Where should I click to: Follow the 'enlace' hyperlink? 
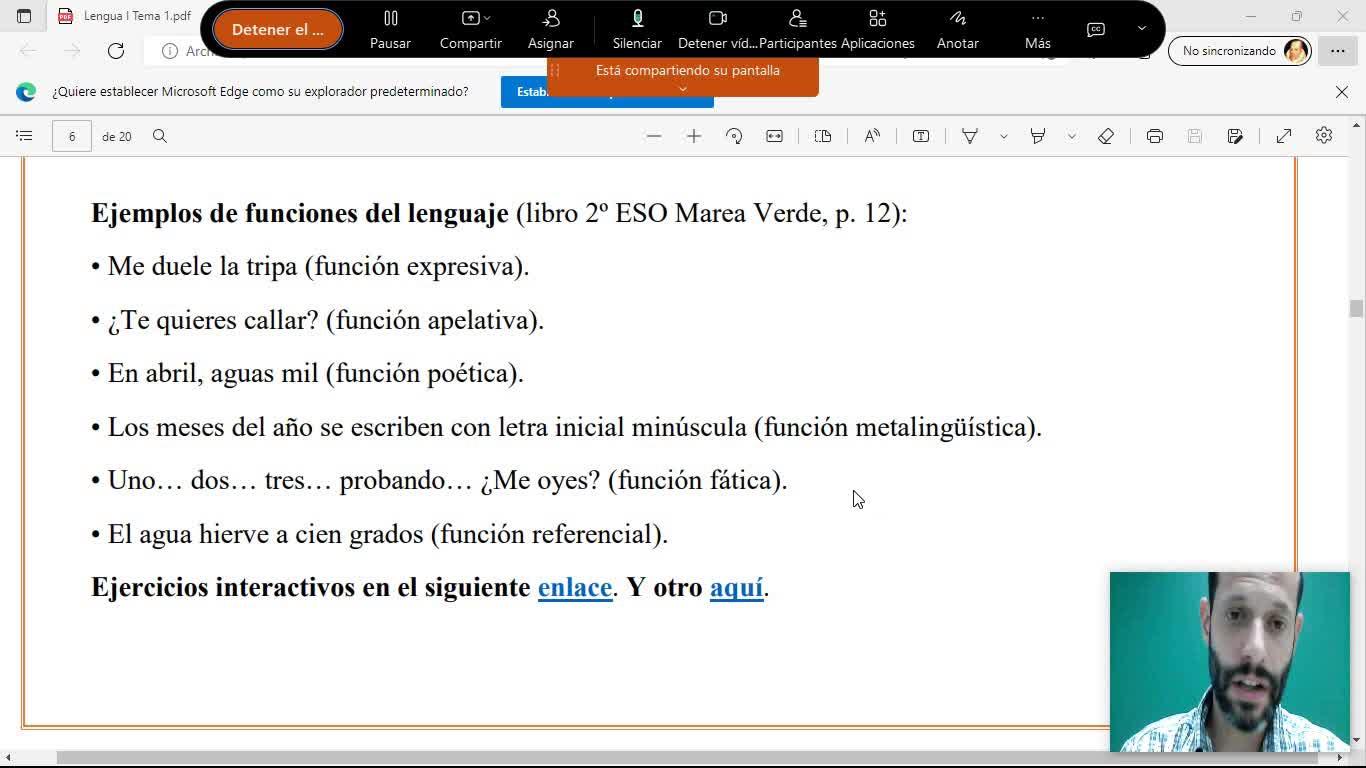pos(575,587)
